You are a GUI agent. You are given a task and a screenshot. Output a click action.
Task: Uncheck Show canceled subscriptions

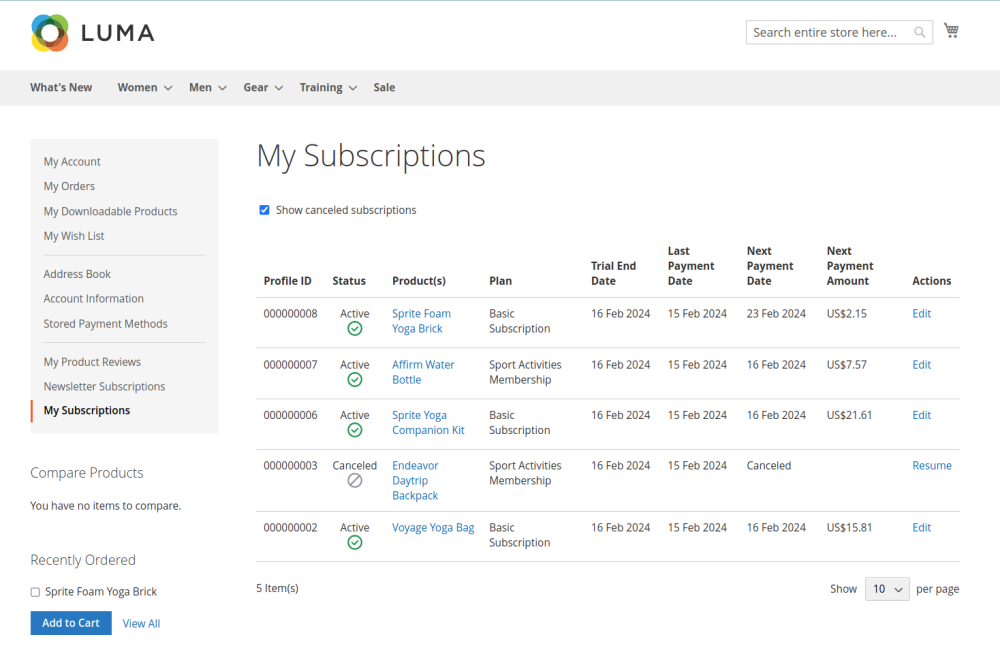point(264,210)
